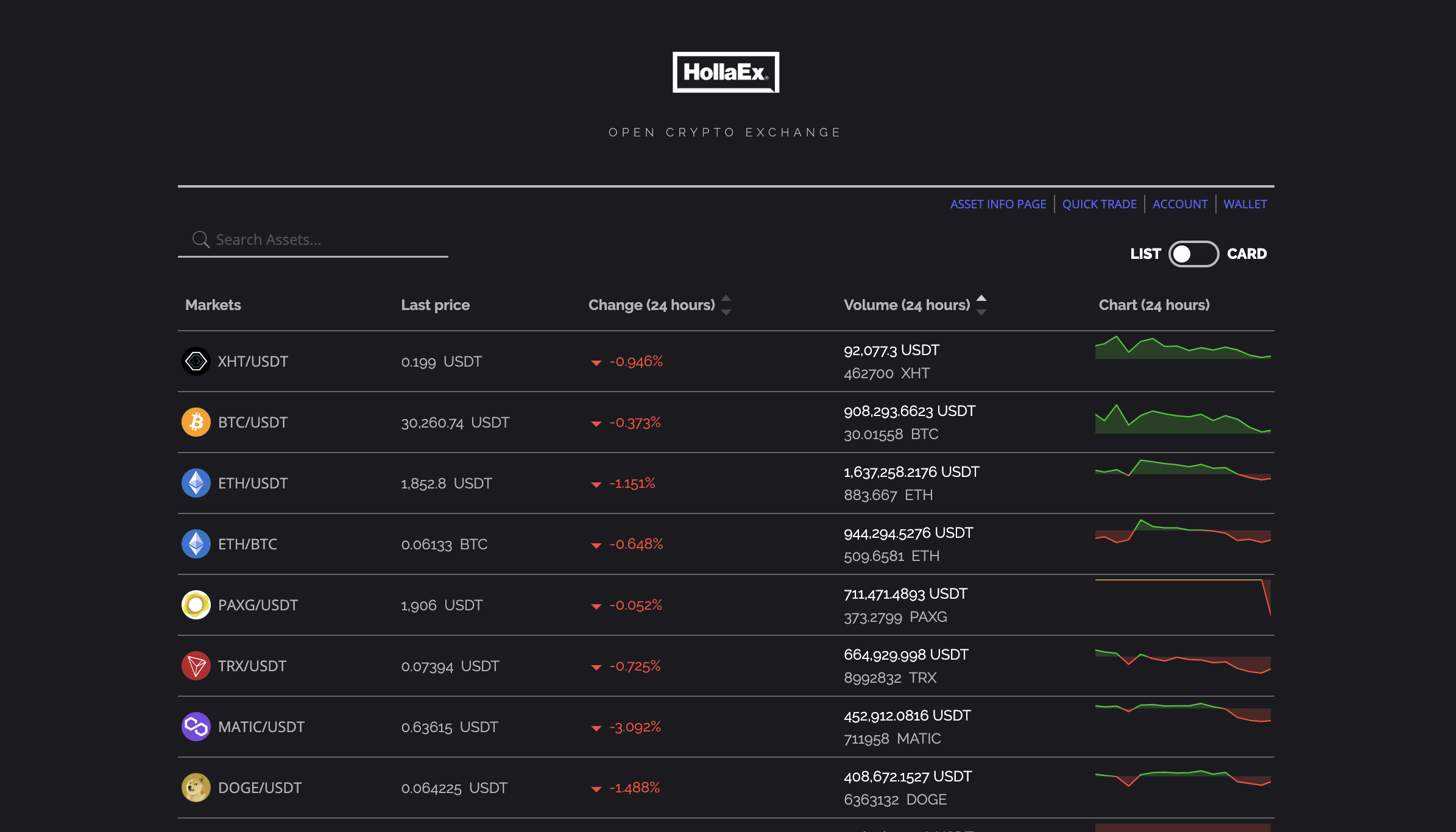Click the Dogecoin icon
1456x832 pixels.
click(196, 788)
